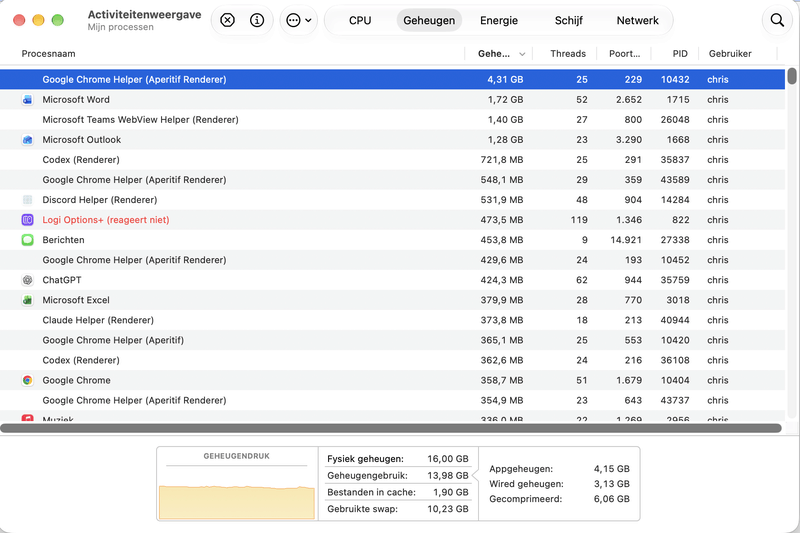This screenshot has height=533, width=800.
Task: Sort by the PID column header
Action: (x=680, y=54)
